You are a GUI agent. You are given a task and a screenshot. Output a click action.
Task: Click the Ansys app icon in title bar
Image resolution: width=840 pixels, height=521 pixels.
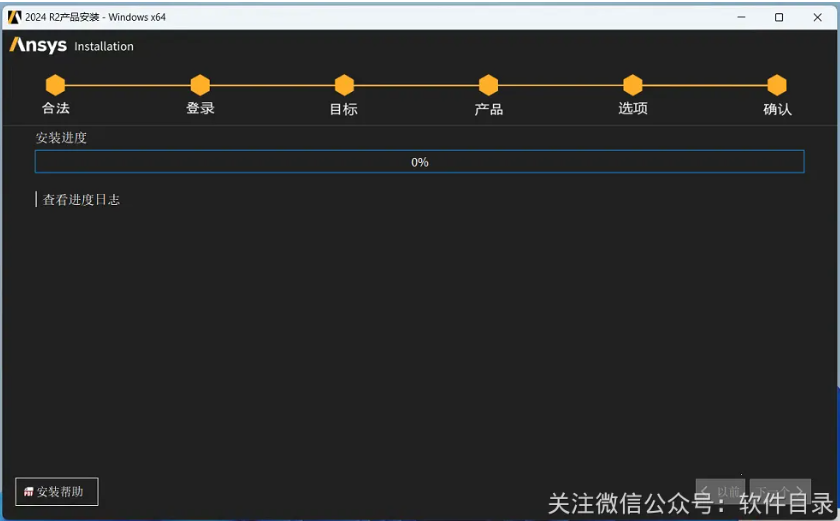14,17
